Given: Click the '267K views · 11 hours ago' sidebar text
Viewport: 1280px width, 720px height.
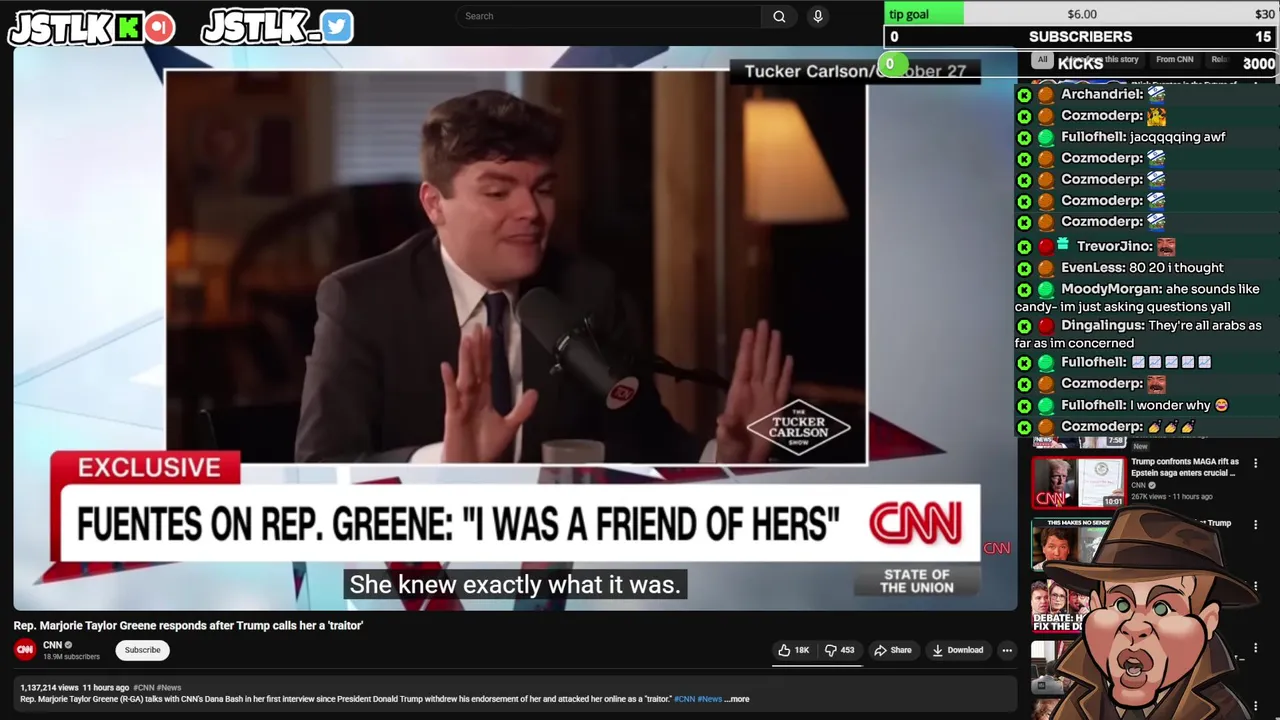Looking at the screenshot, I should (1172, 497).
